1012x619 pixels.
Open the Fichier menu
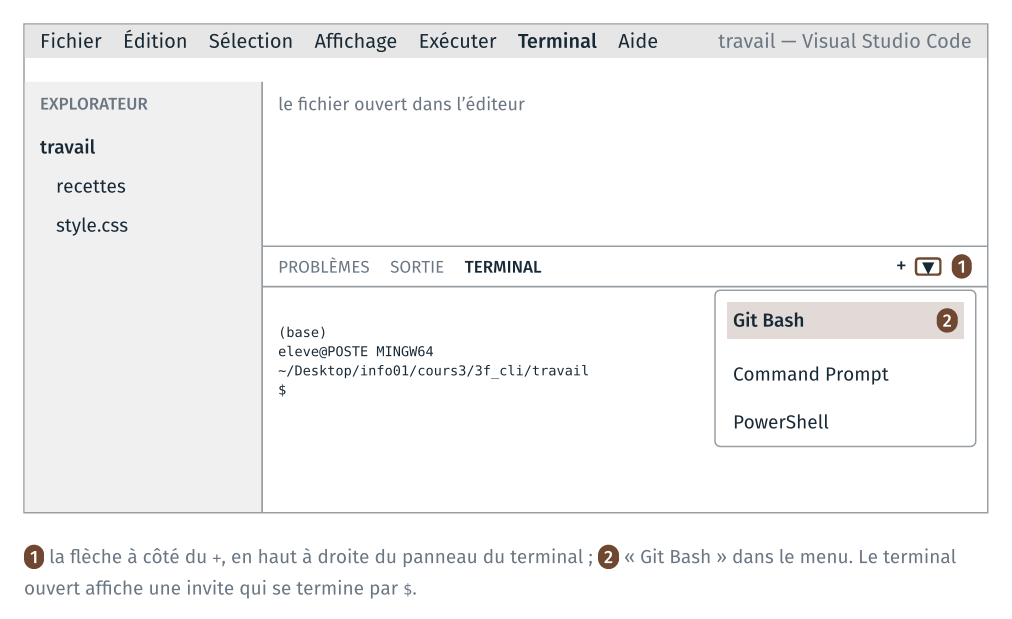tap(70, 41)
